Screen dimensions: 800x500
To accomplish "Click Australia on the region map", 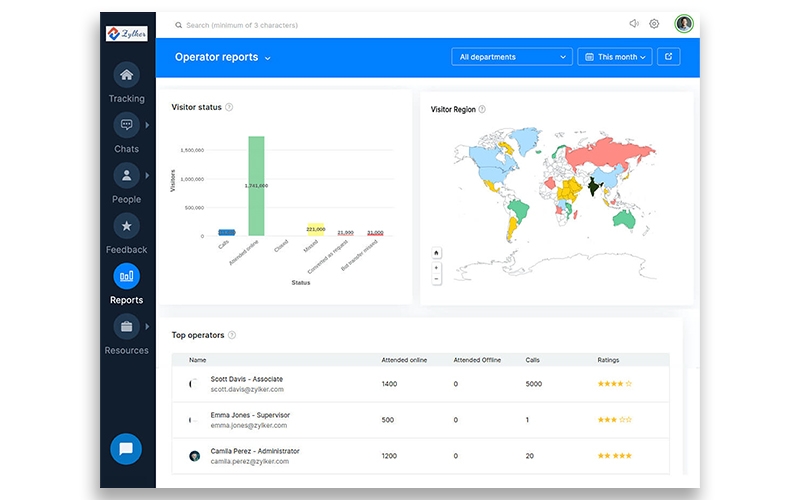I will [624, 219].
